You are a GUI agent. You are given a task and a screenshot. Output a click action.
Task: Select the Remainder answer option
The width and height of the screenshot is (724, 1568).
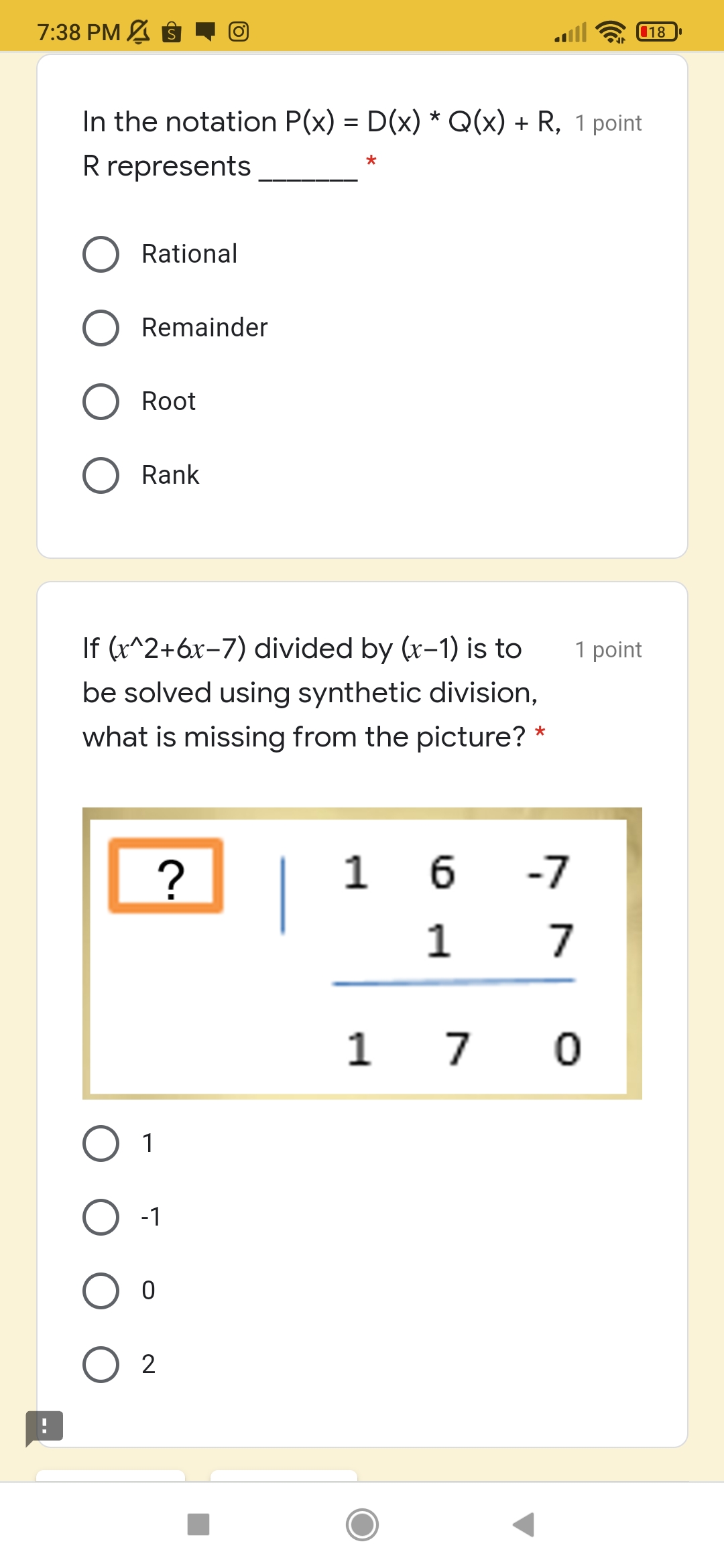click(101, 328)
